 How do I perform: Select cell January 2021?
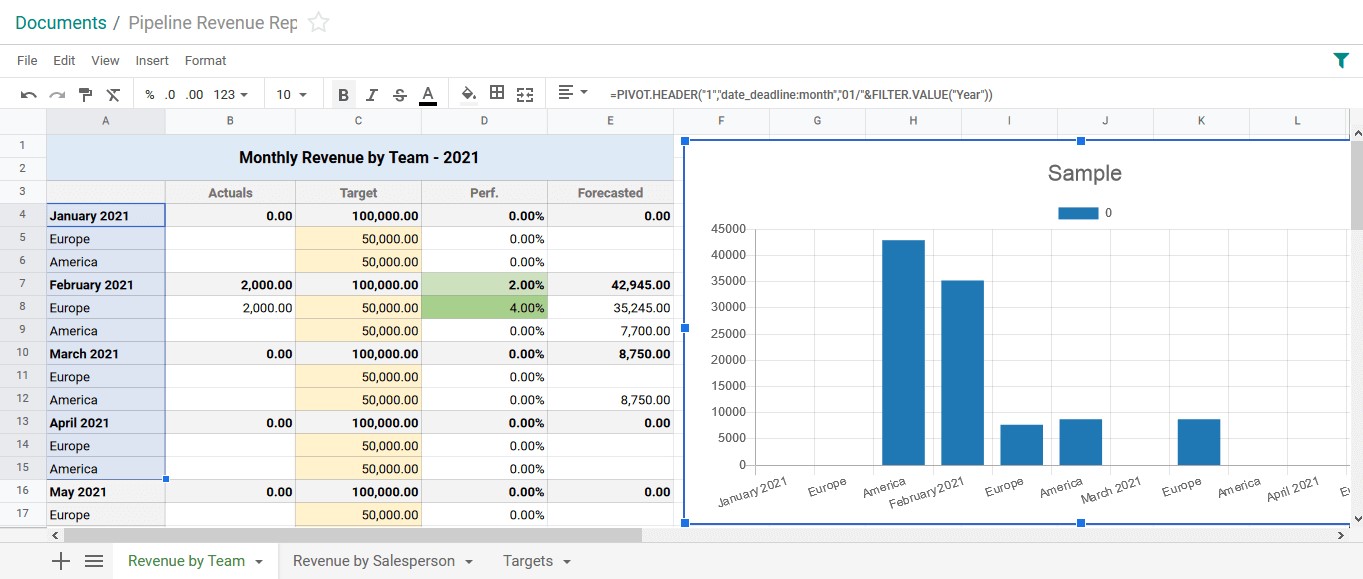coord(106,216)
